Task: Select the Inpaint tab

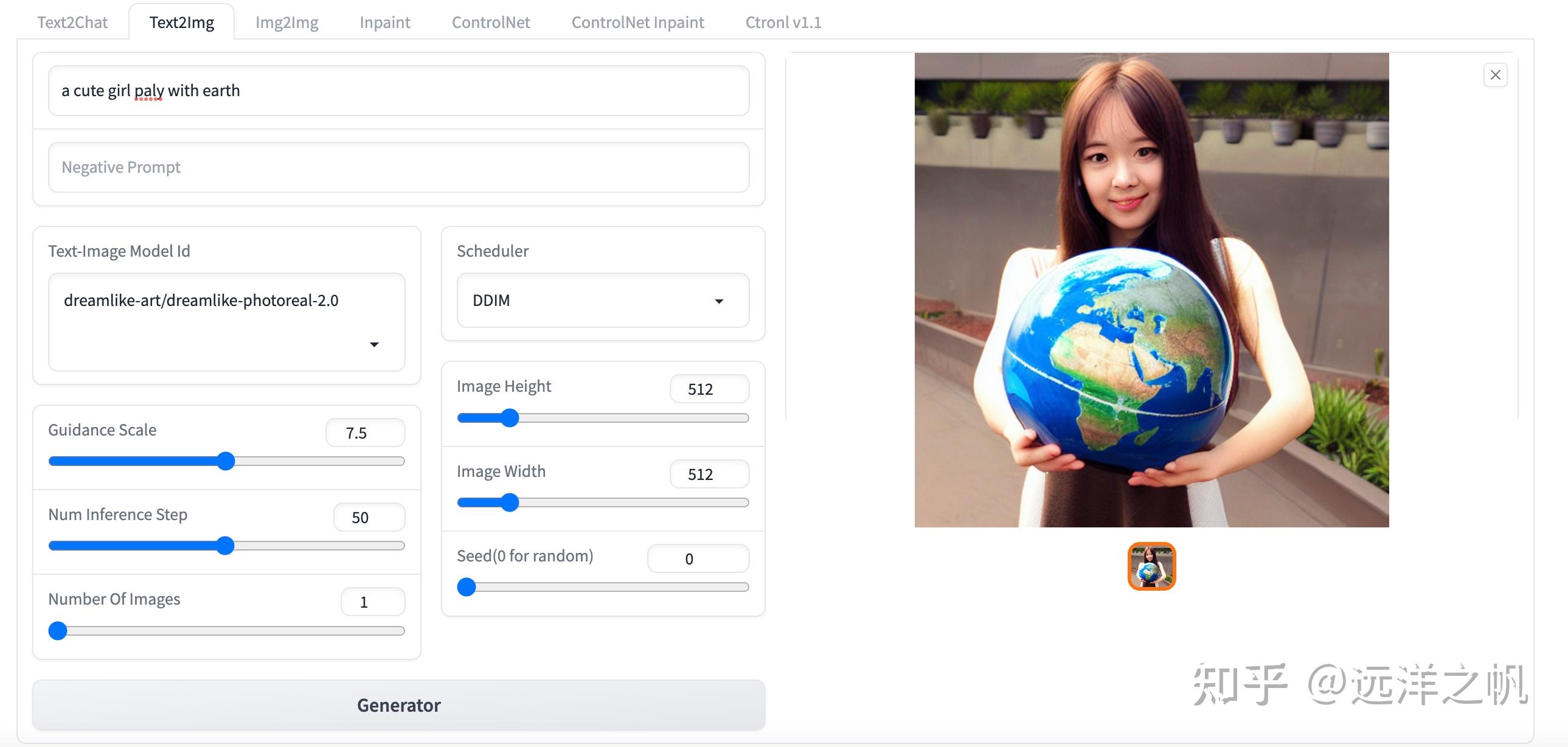Action: 384,23
